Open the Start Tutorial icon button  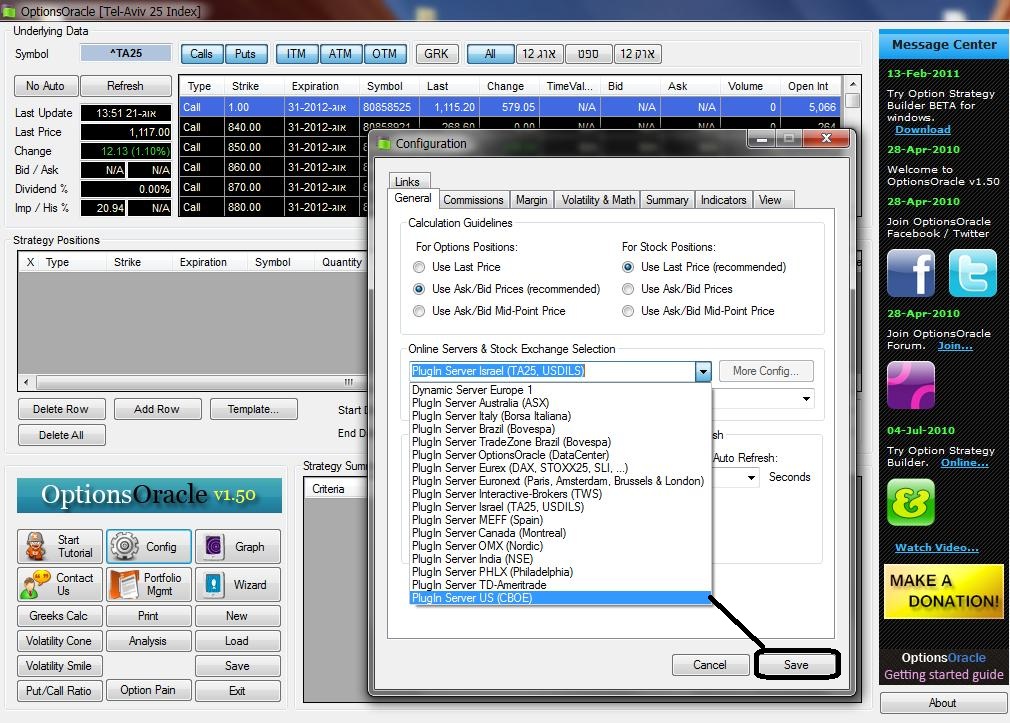point(61,546)
